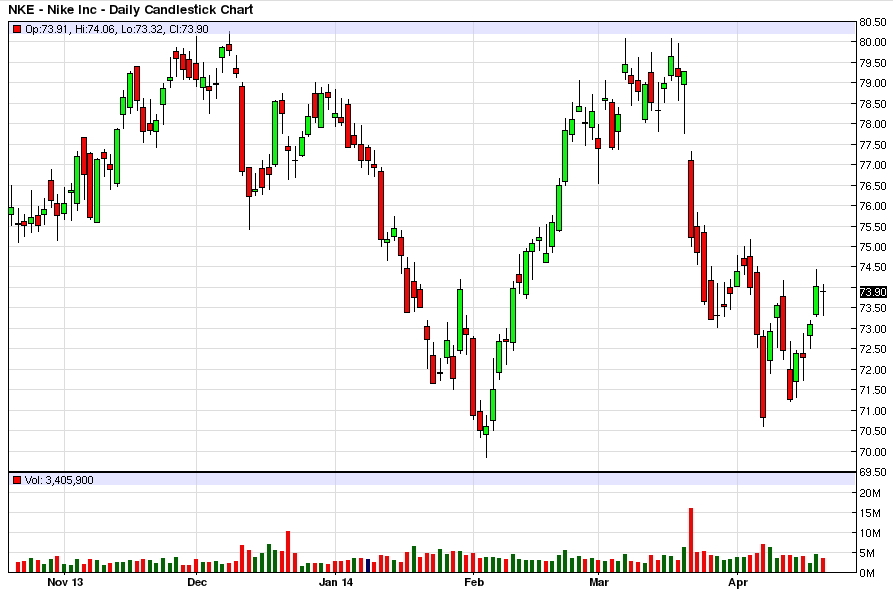Click the single dark blue volume bar
893x589 pixels.
pos(368,566)
